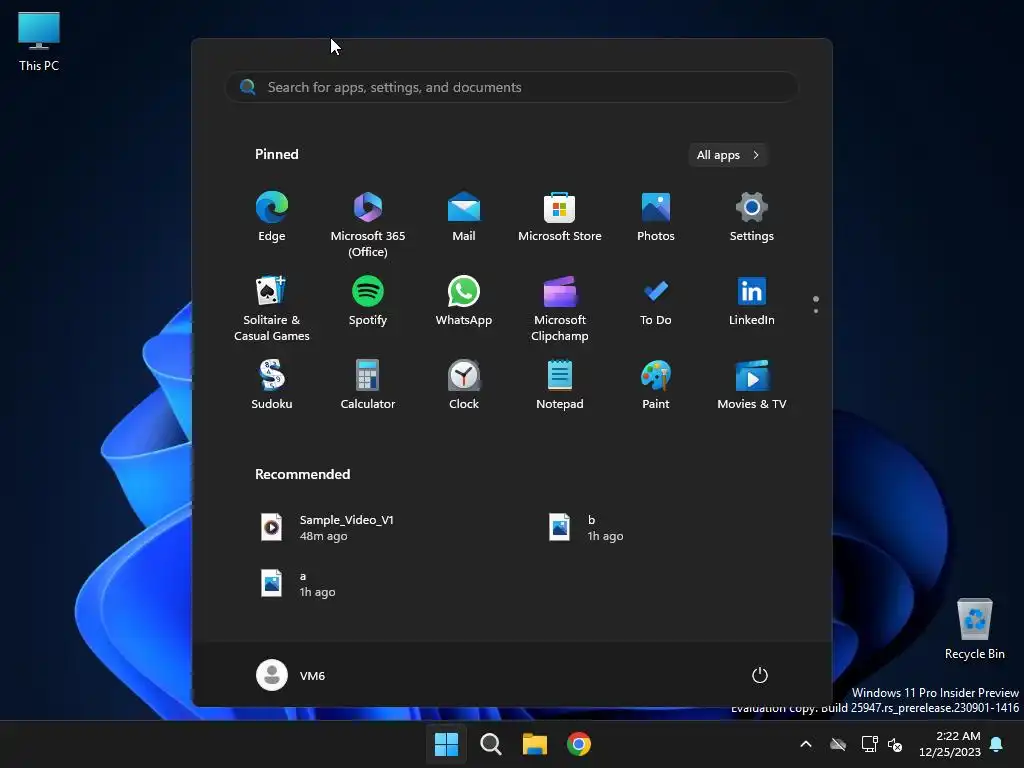This screenshot has height=768, width=1024.
Task: Open the clock and date 2:22 AM
Action: pos(950,744)
